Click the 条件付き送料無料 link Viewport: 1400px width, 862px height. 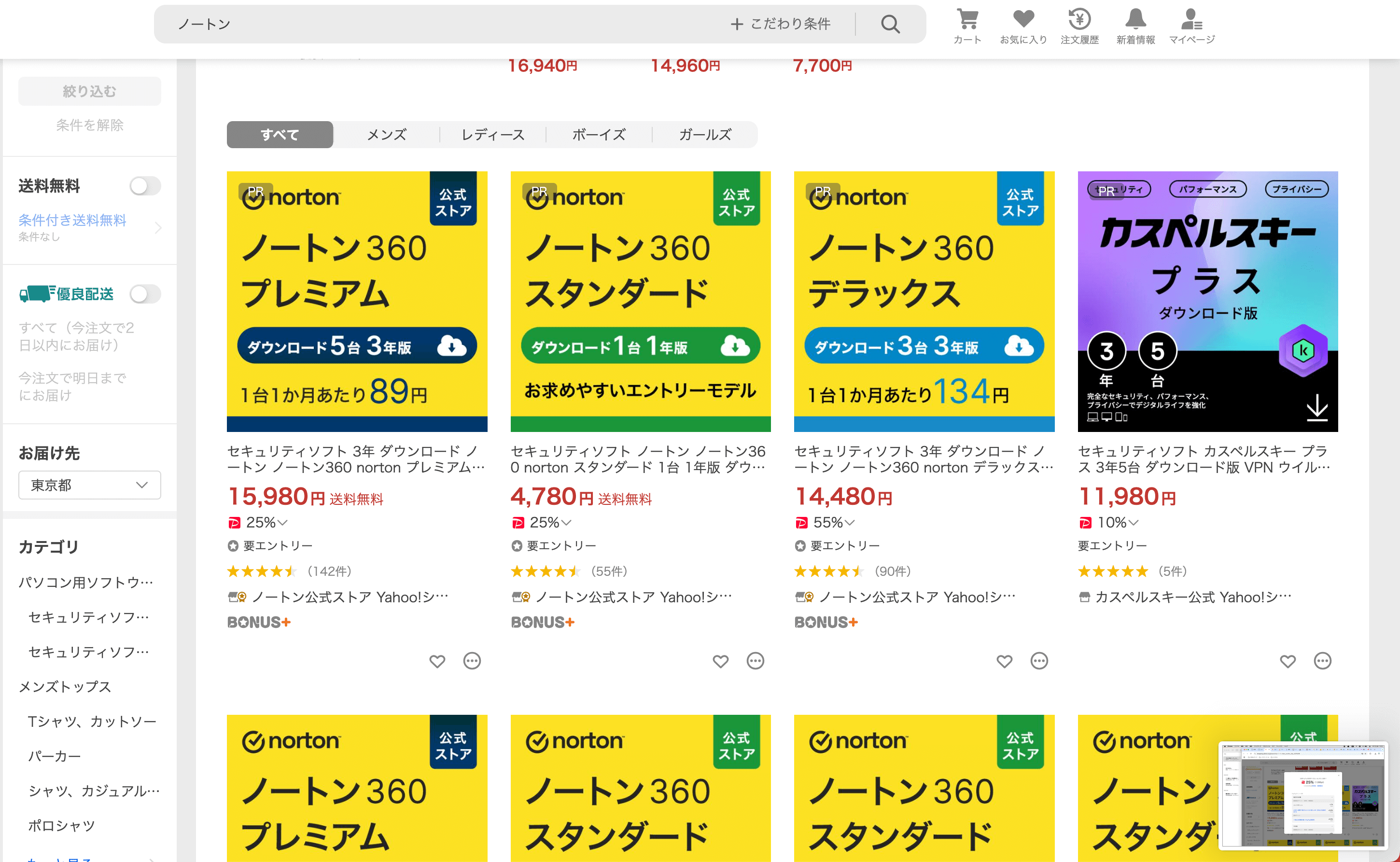pyautogui.click(x=72, y=220)
